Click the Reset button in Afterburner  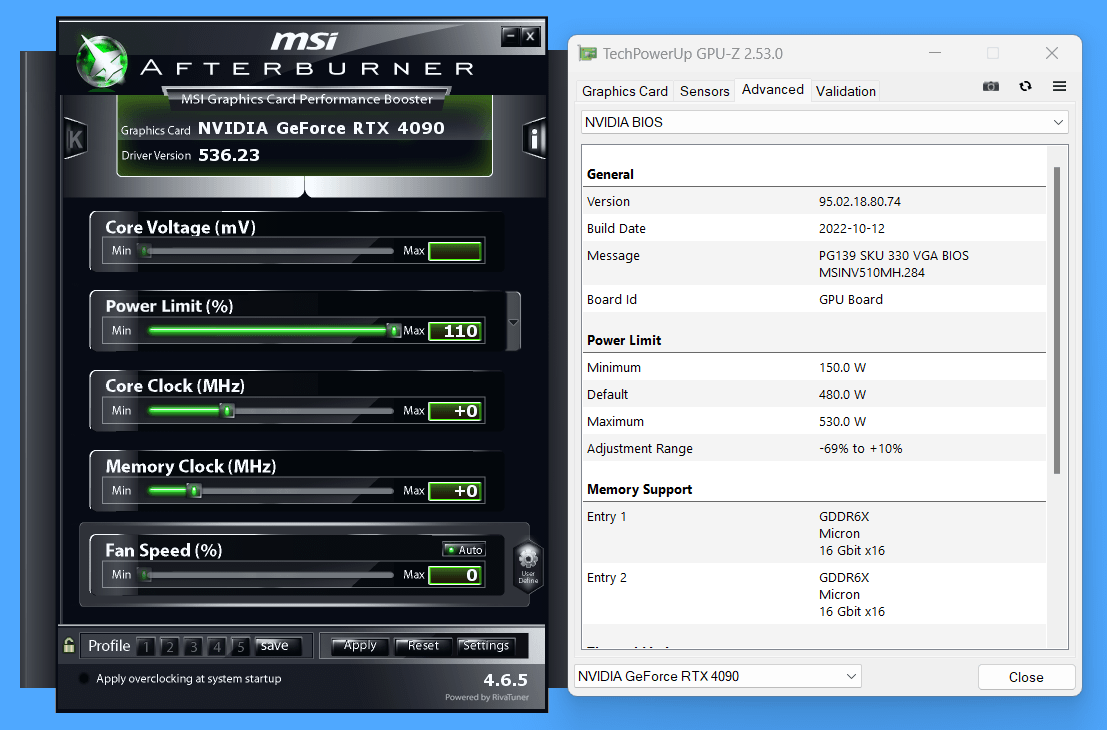[423, 645]
